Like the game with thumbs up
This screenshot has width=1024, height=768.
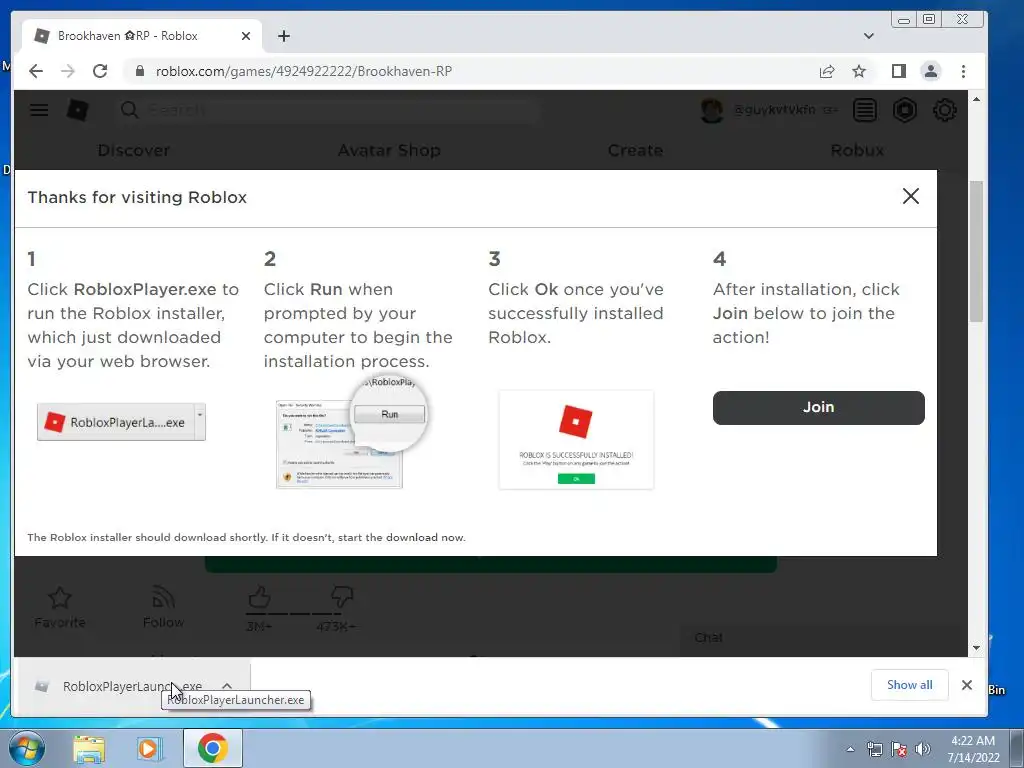259,597
